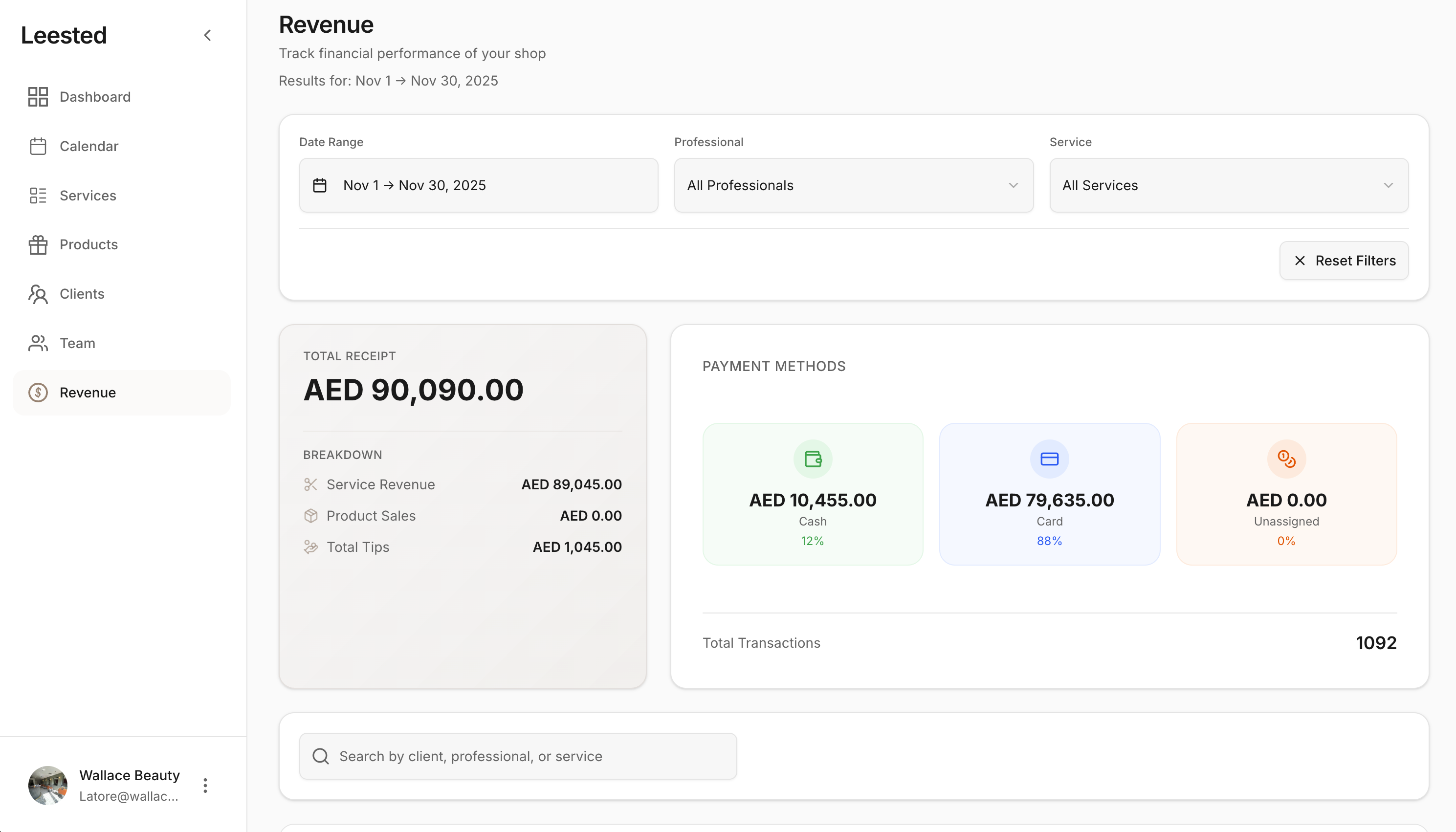This screenshot has width=1456, height=832.
Task: Open the All Services dropdown
Action: tap(1228, 185)
